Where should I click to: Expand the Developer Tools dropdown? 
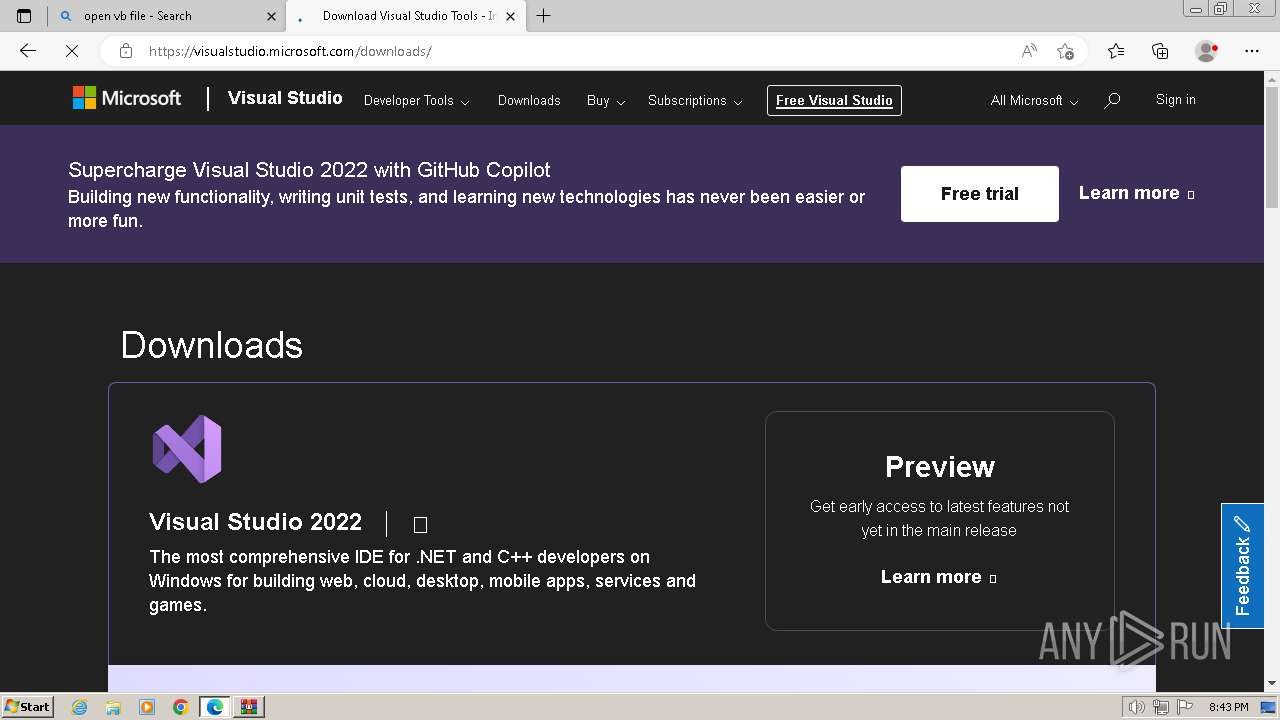(416, 101)
